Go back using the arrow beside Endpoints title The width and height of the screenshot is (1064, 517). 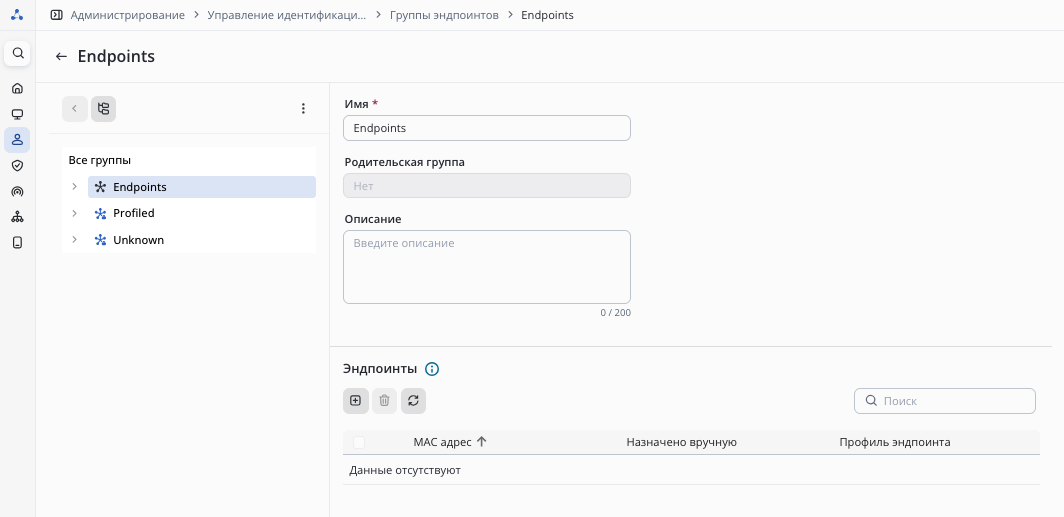(61, 57)
